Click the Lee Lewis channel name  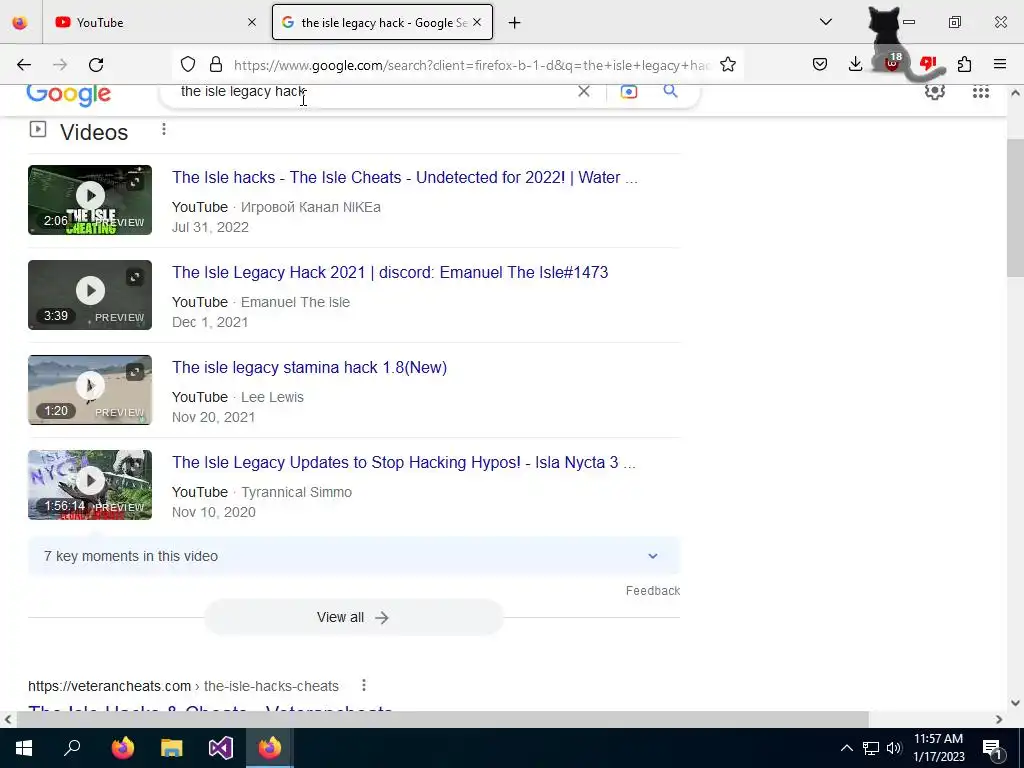[x=272, y=397]
